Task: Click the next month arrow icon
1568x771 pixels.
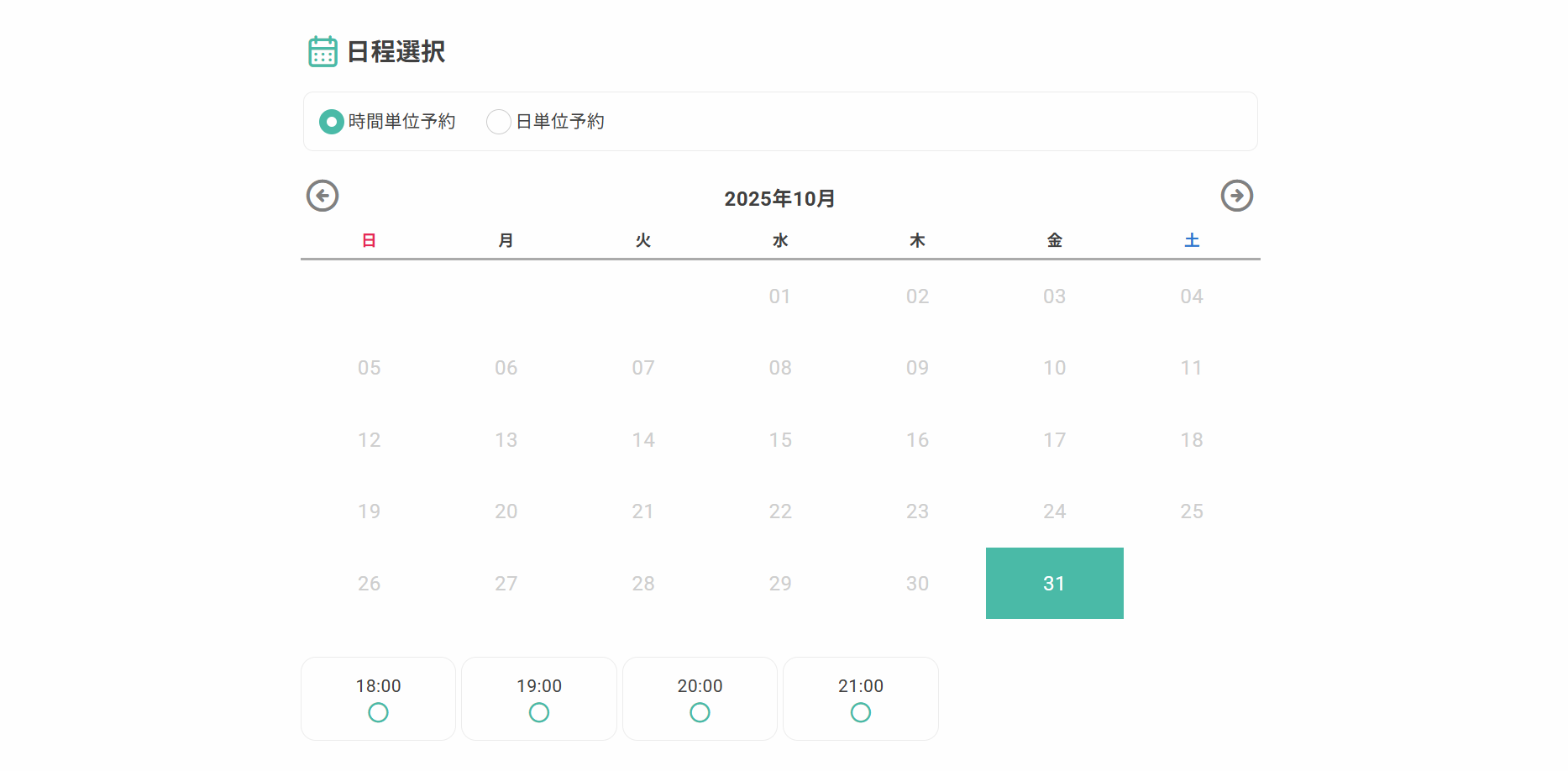Action: (x=1236, y=196)
